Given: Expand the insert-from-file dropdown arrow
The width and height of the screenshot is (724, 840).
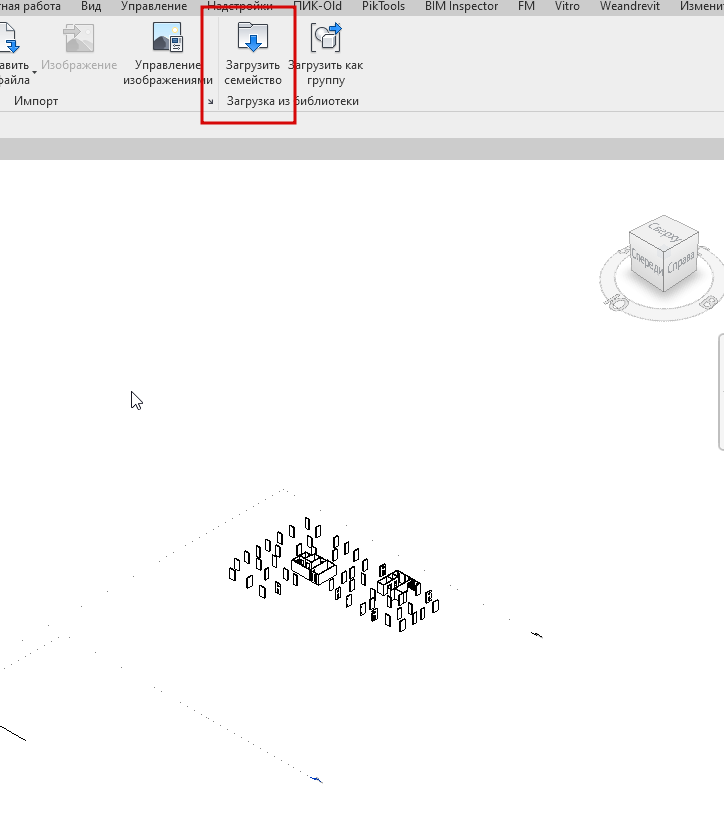Looking at the screenshot, I should click(34, 72).
